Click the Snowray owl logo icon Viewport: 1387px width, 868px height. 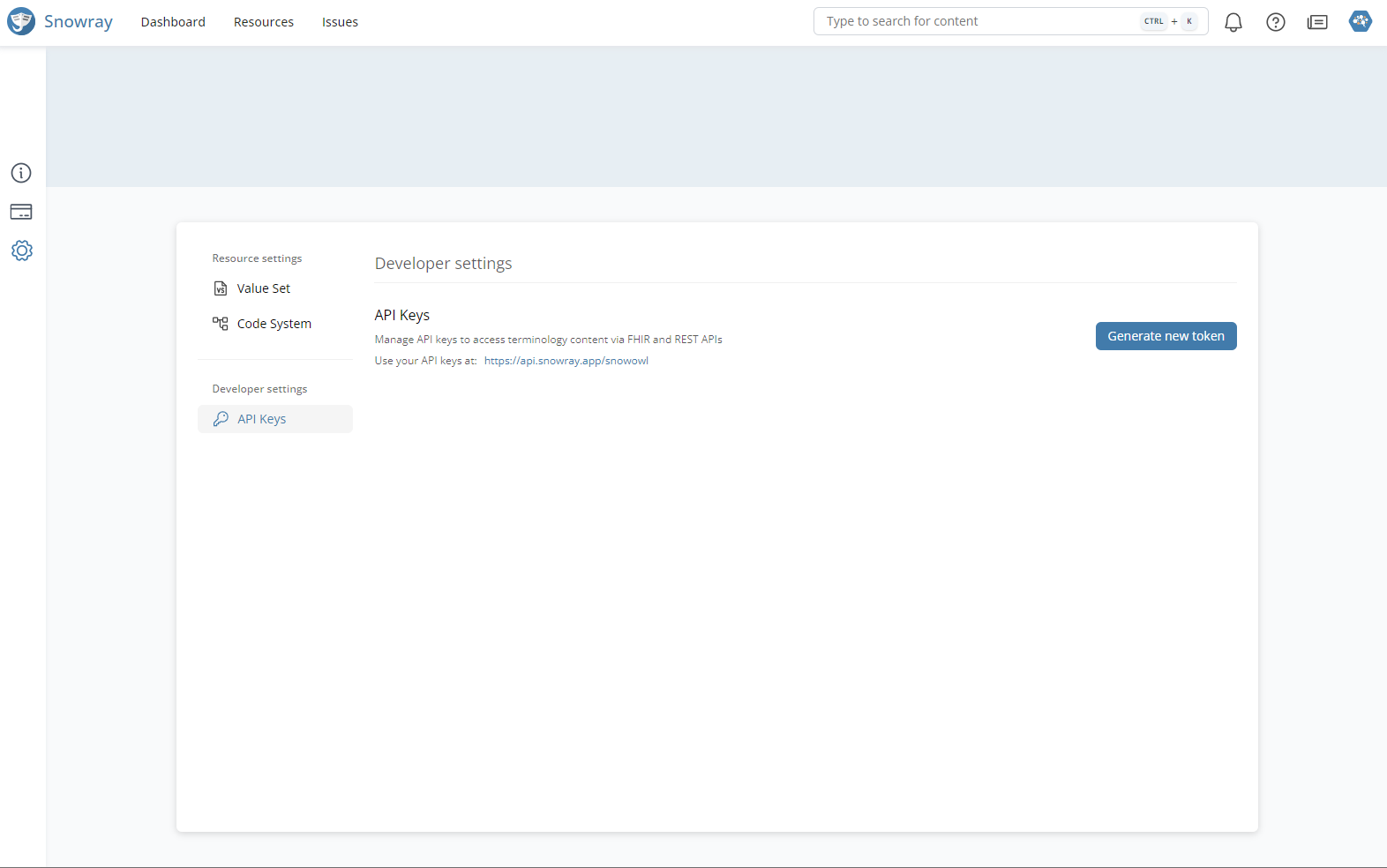coord(21,21)
